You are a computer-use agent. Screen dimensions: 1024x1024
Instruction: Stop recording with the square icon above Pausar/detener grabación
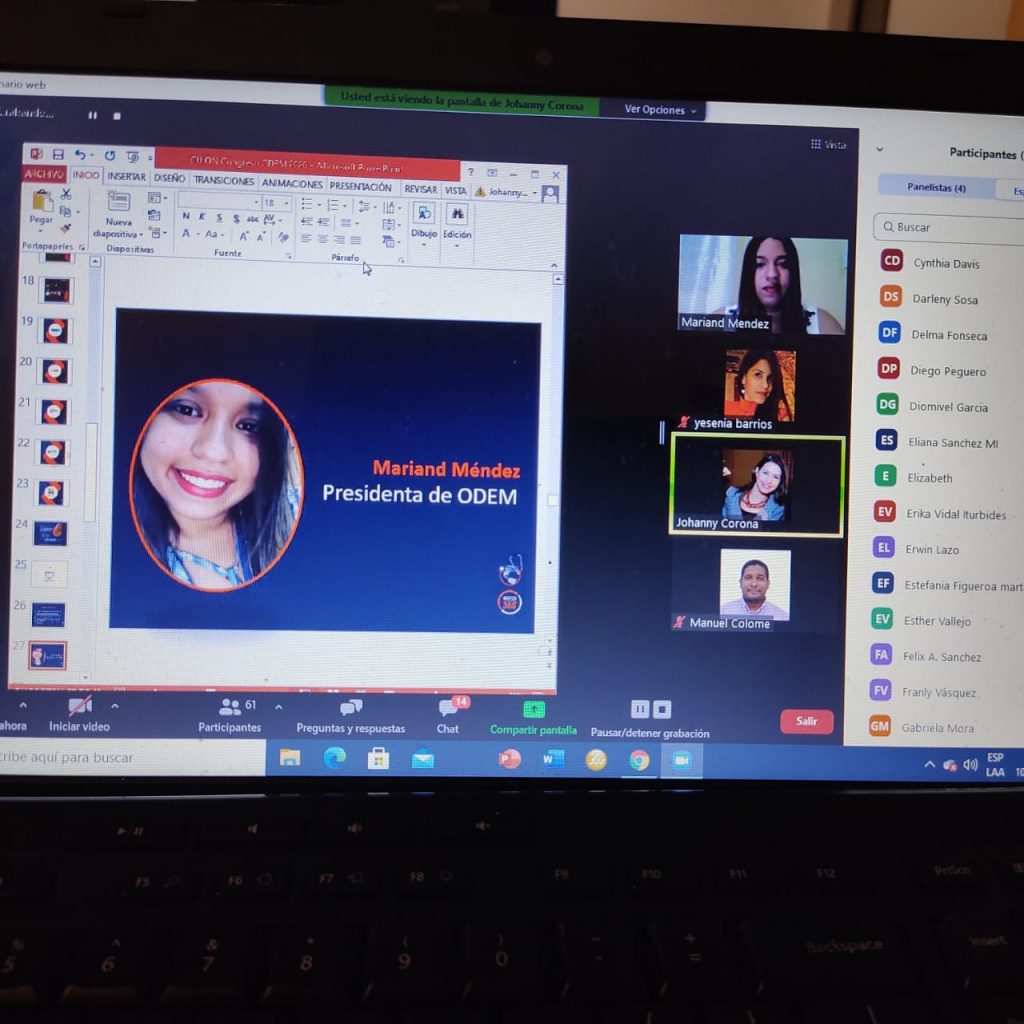pos(662,709)
